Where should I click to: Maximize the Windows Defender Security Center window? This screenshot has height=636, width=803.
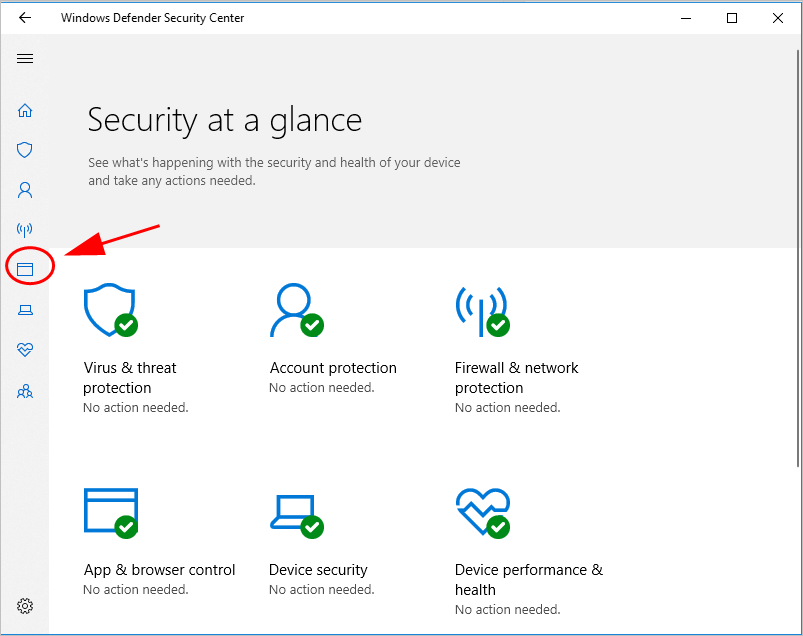[732, 18]
